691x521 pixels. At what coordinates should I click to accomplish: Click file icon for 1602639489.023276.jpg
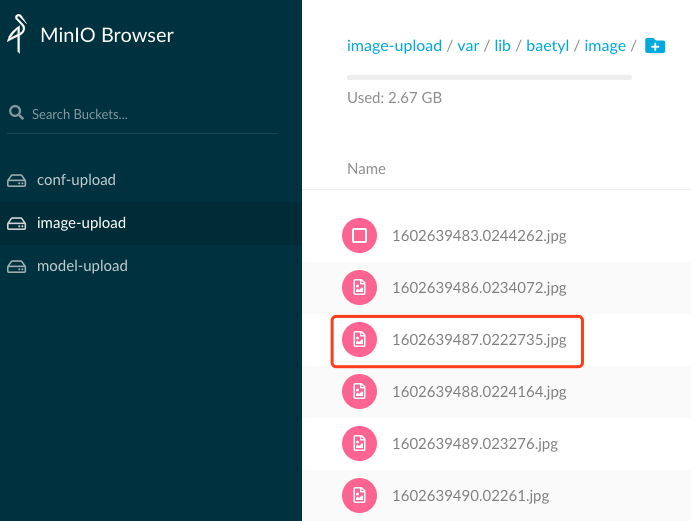click(359, 443)
